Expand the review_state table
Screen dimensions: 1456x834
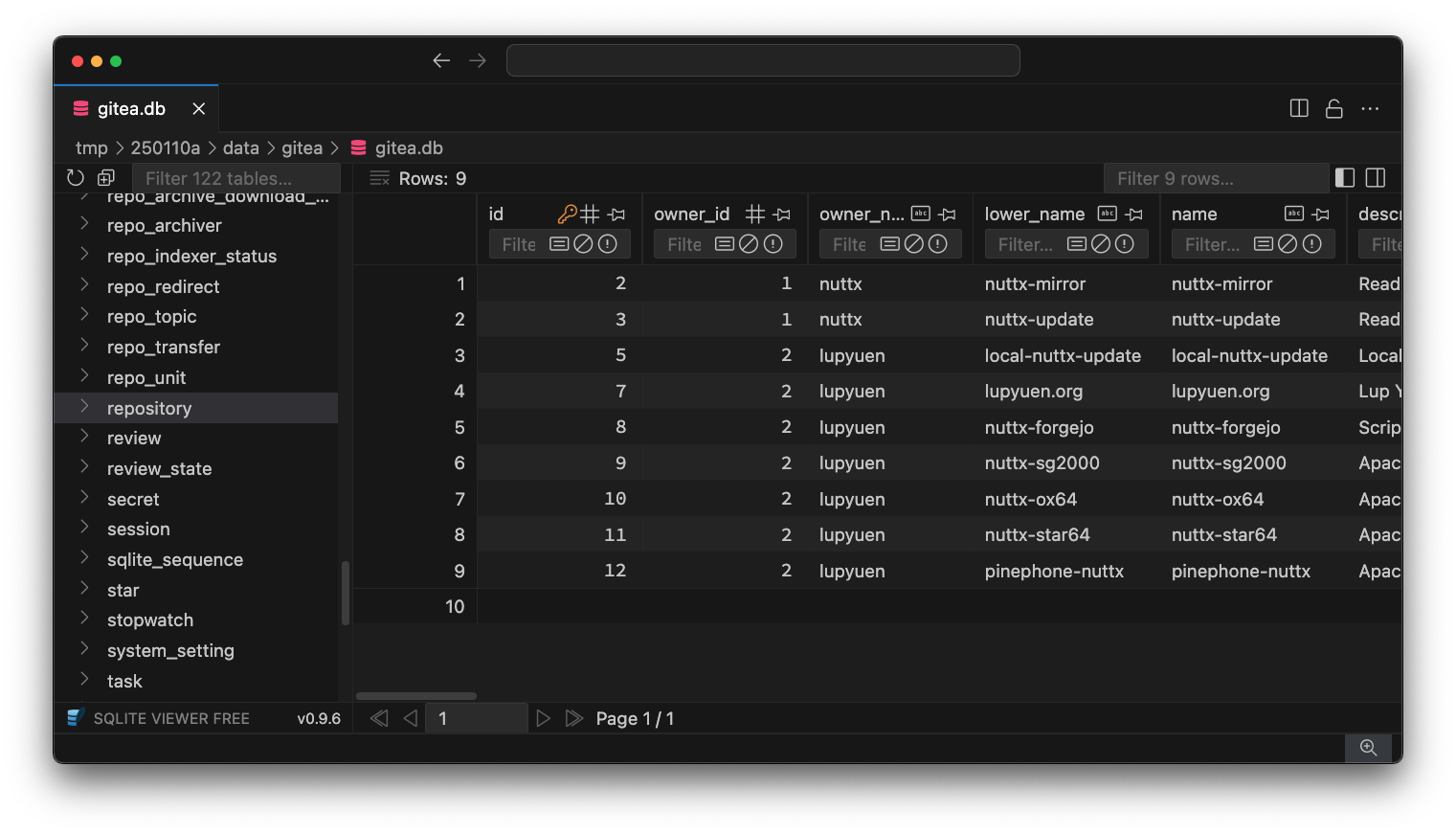(84, 467)
